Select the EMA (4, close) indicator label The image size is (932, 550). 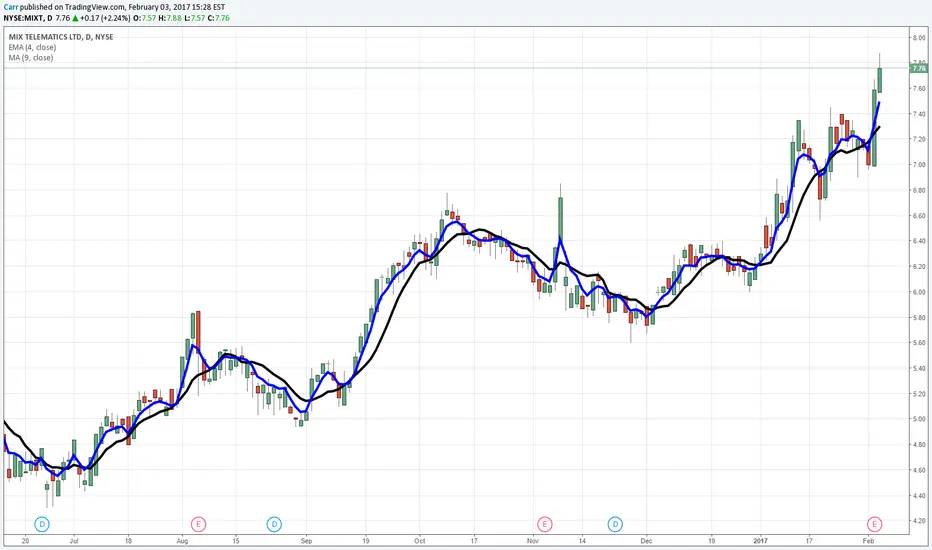tap(32, 47)
